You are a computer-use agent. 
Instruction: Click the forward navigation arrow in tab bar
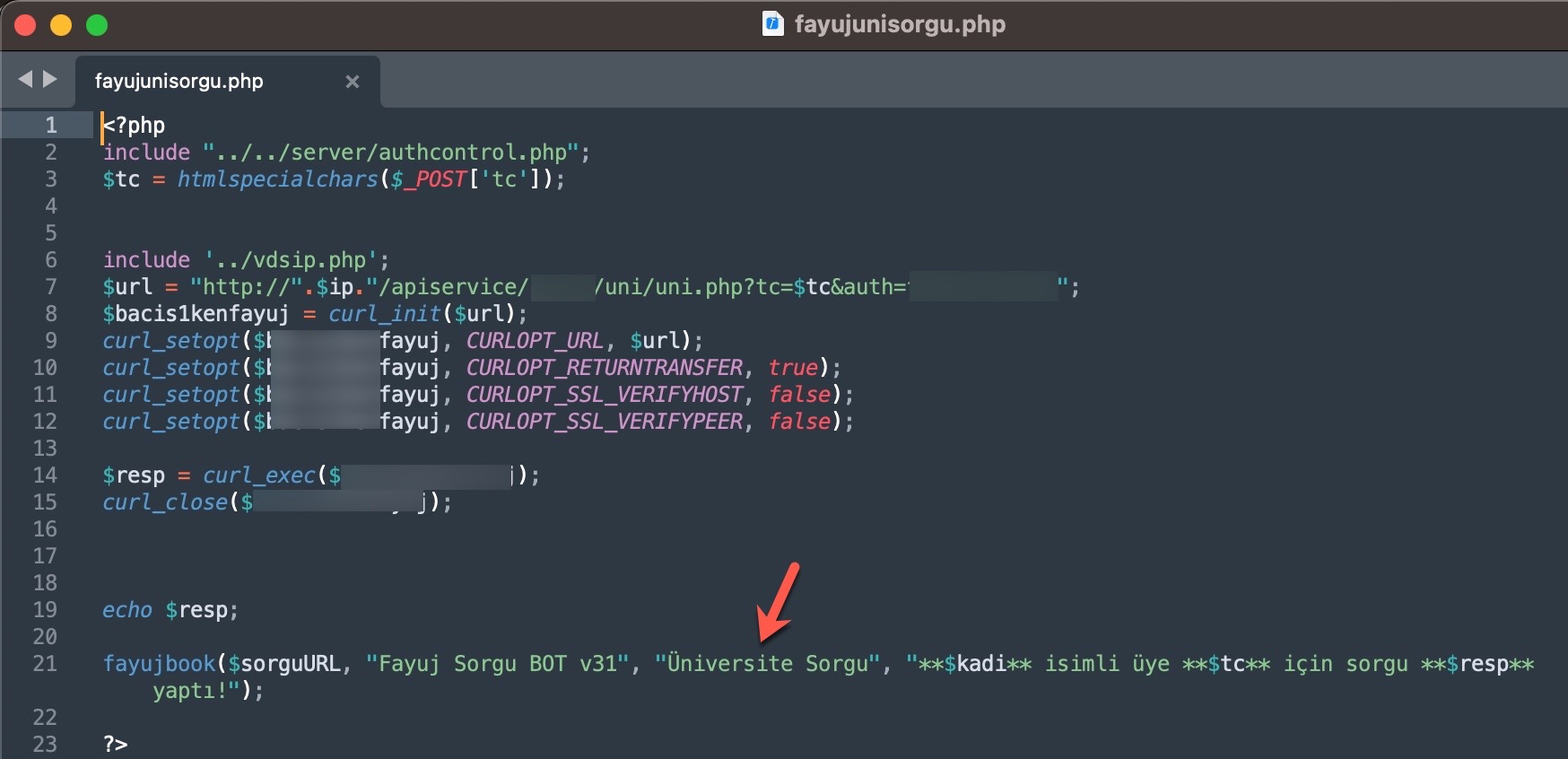(50, 80)
